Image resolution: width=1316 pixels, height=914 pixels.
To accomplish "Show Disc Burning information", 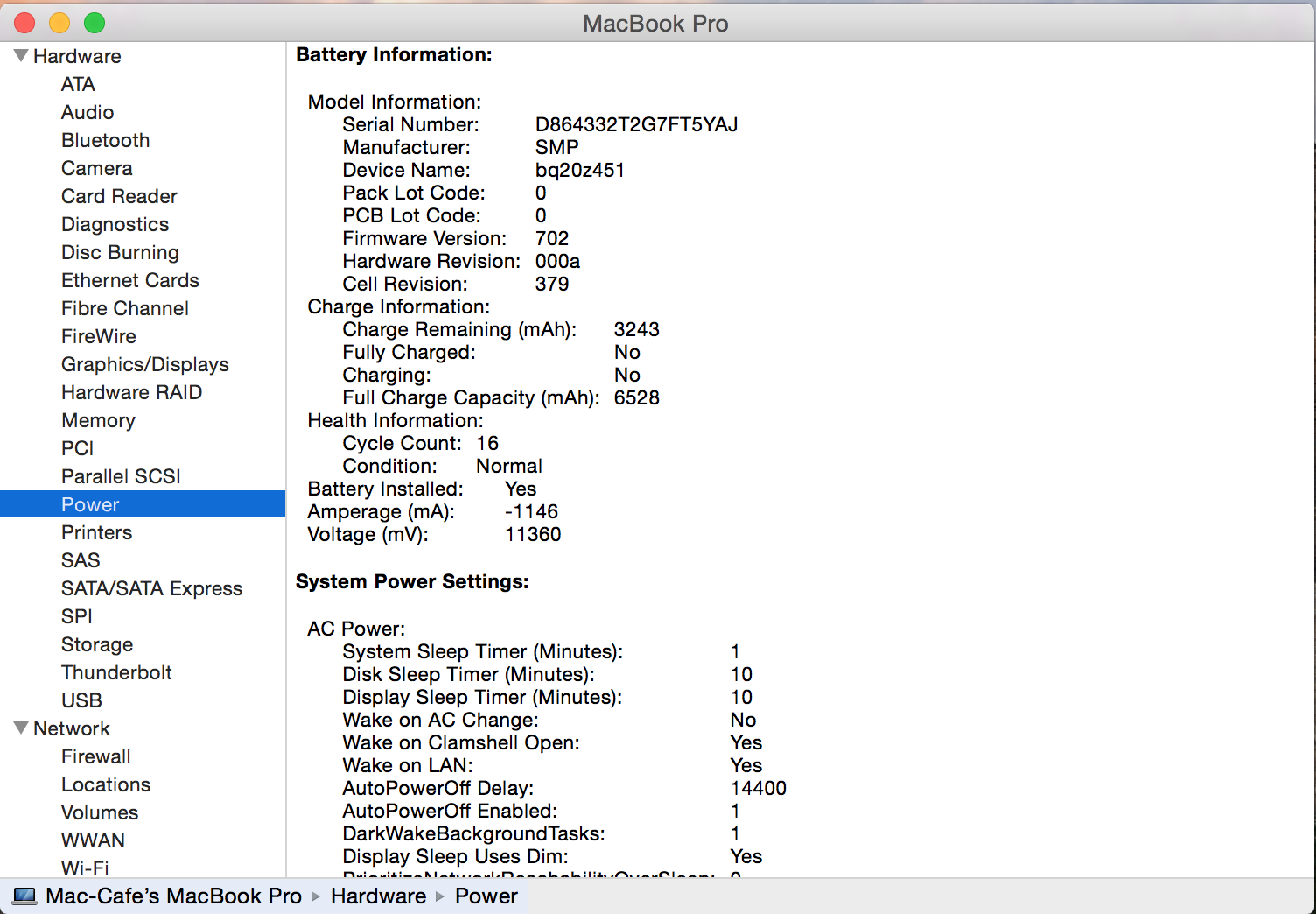I will [120, 252].
